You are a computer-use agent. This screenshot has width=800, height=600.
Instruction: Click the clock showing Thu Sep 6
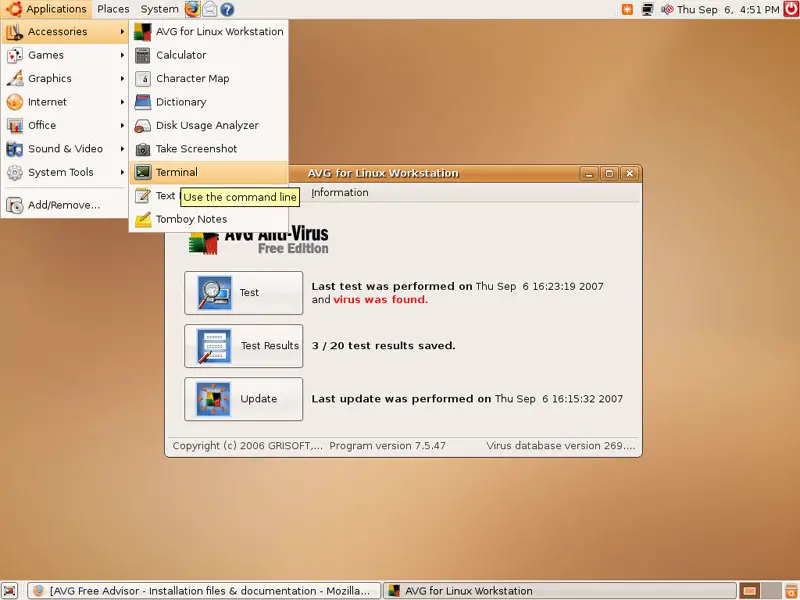[x=728, y=9]
